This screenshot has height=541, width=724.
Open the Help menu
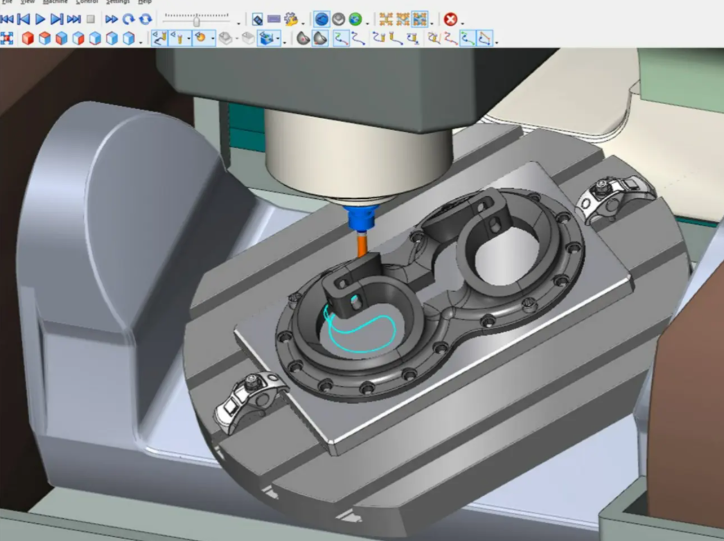pos(145,2)
